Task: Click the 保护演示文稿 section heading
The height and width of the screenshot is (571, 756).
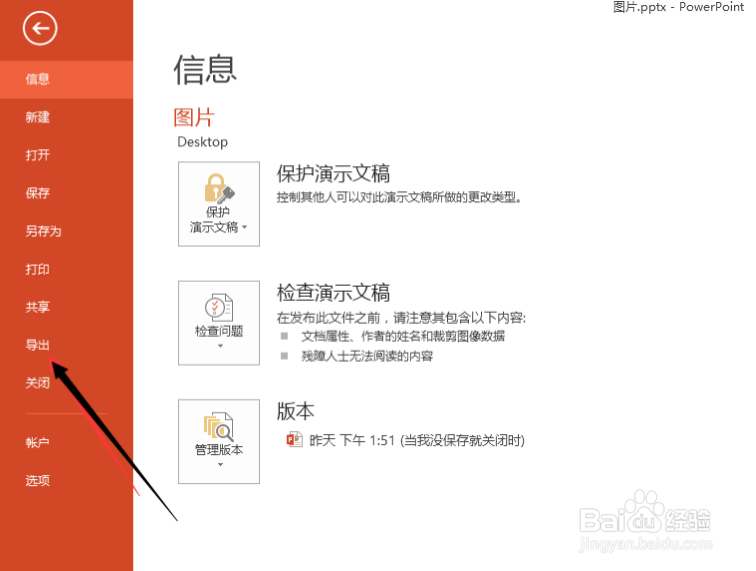Action: click(x=333, y=174)
